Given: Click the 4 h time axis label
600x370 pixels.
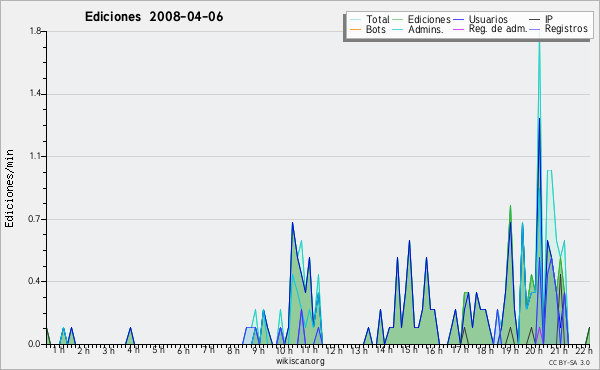Looking at the screenshot, I should coord(133,350).
